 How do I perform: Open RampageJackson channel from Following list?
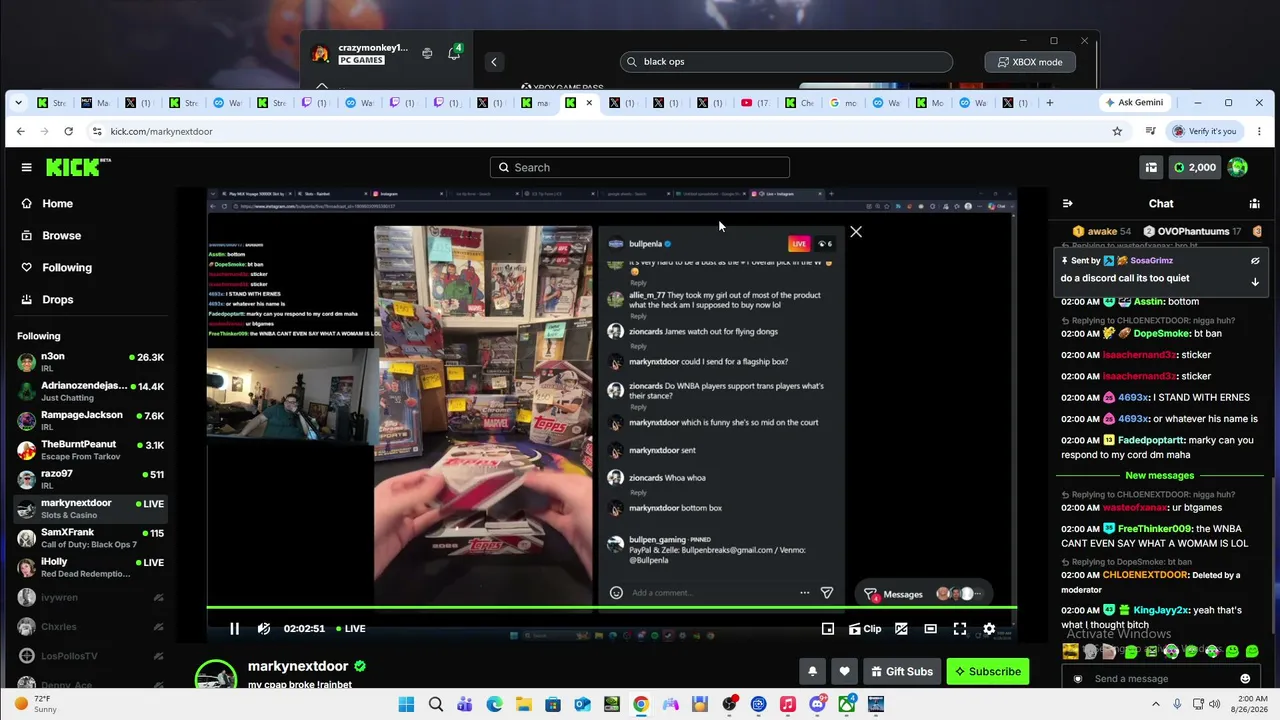[x=91, y=420]
